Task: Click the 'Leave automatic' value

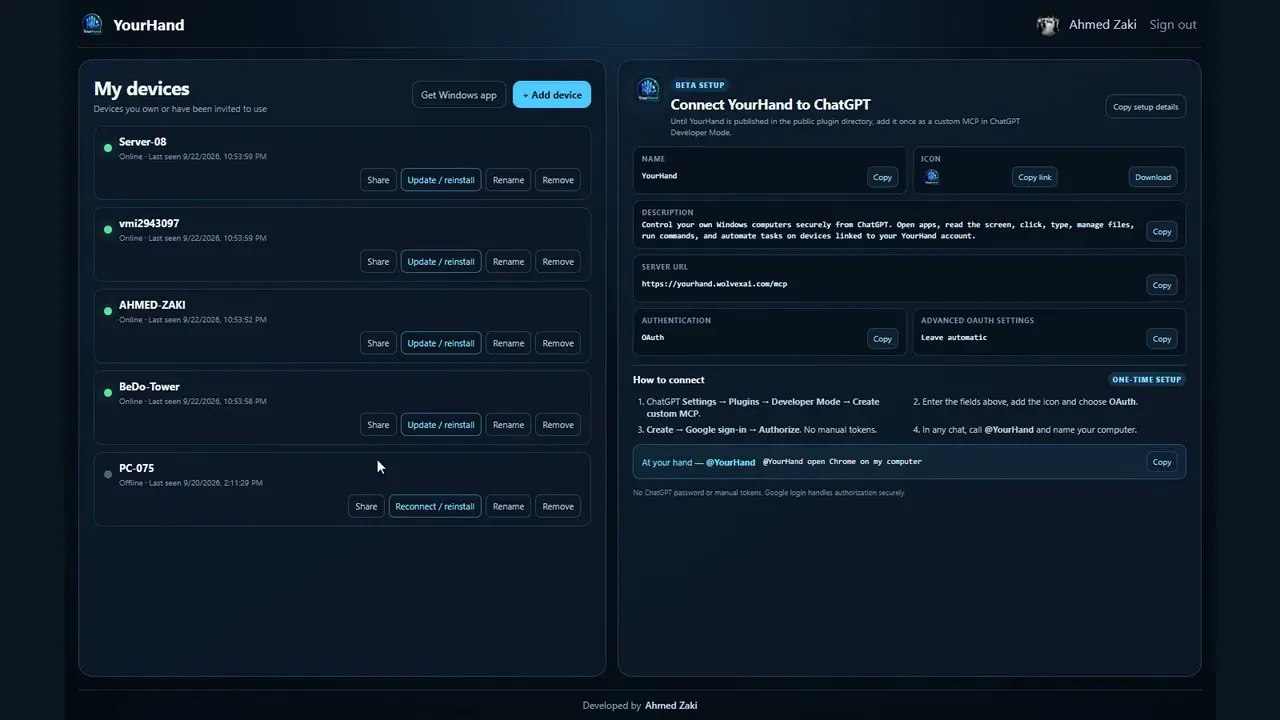Action: (x=954, y=338)
